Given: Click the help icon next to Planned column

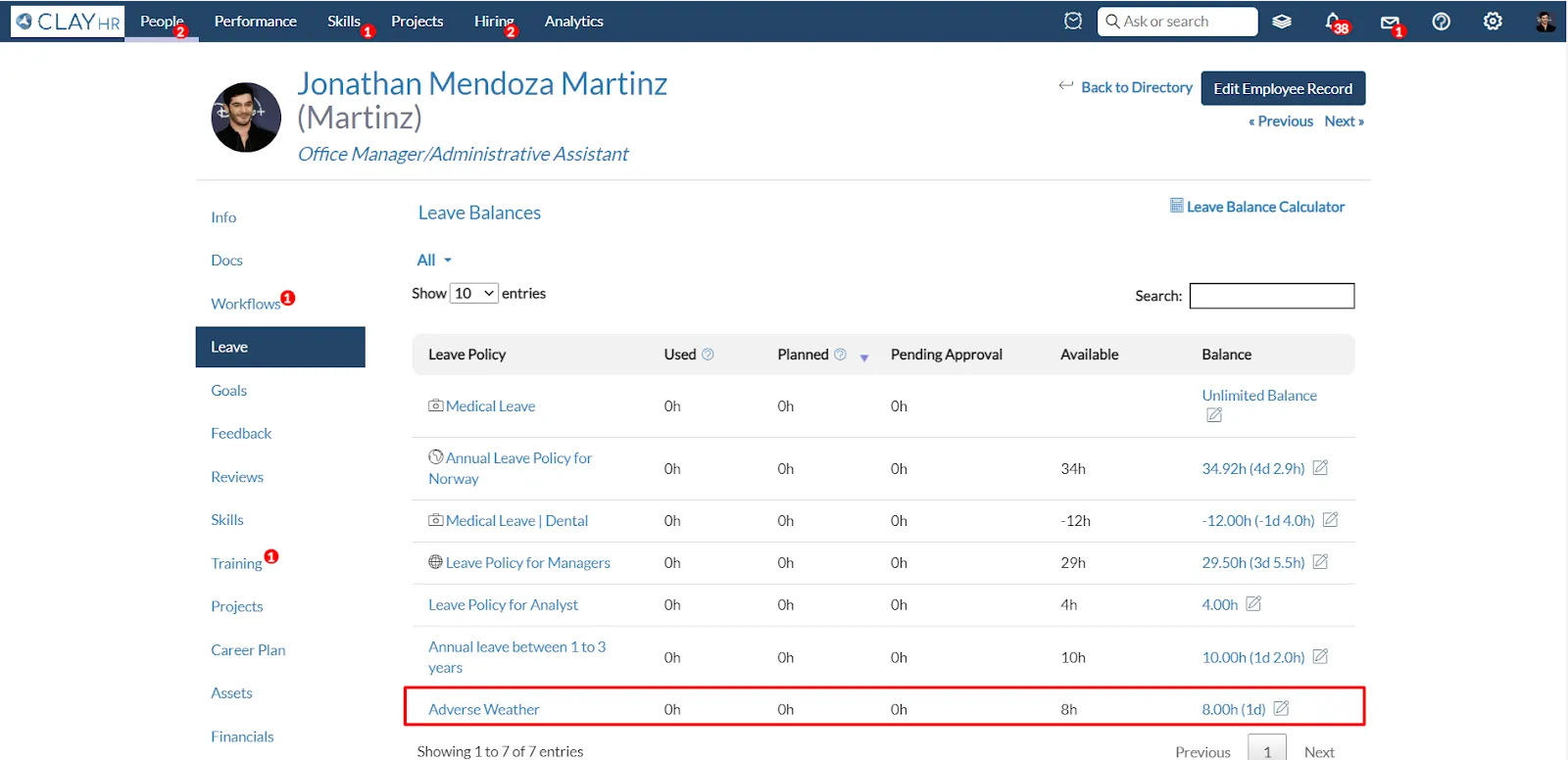Looking at the screenshot, I should coord(840,355).
